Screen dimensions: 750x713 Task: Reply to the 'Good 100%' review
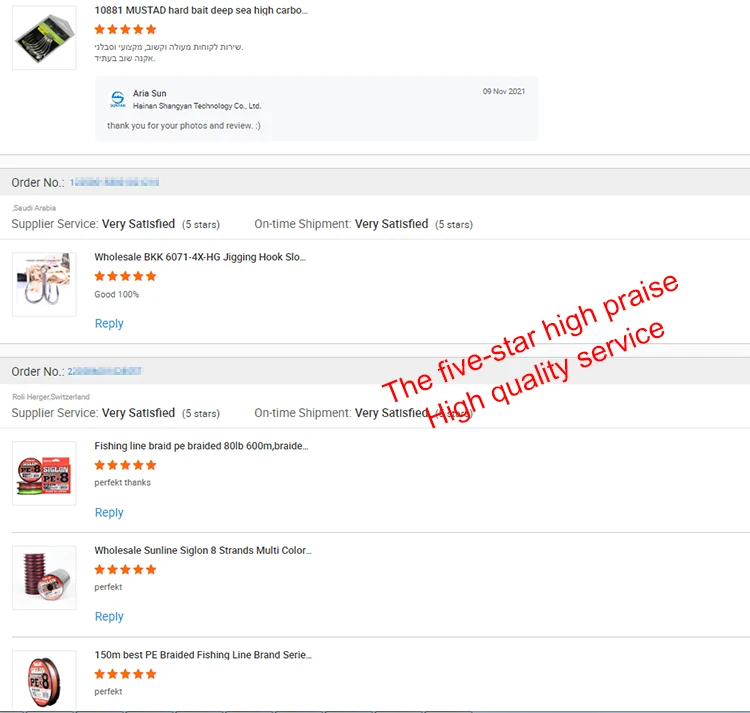(109, 324)
